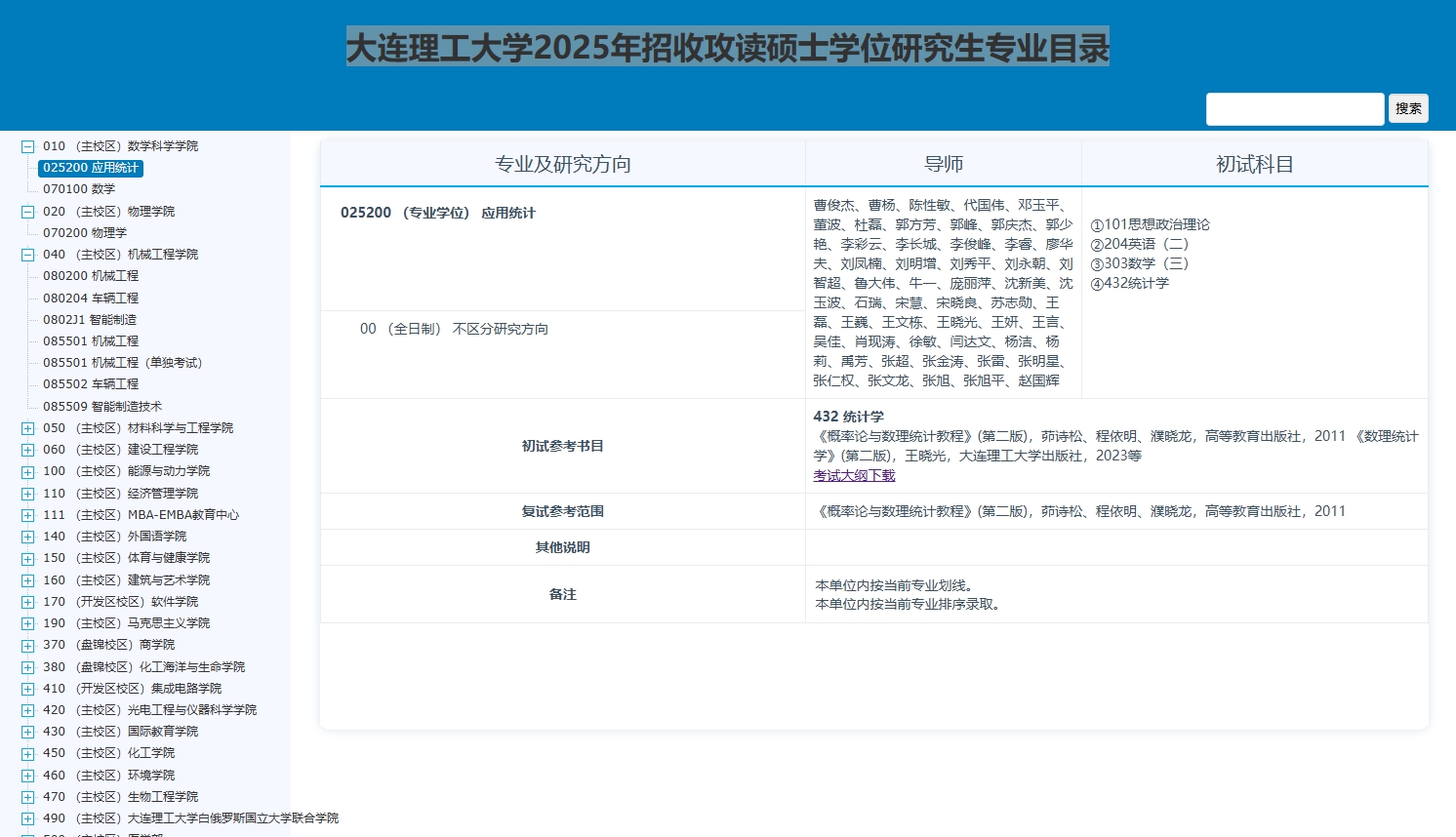The height and width of the screenshot is (837, 1456).
Task: Collapse the 020 物理学院 node
Action: point(28,212)
